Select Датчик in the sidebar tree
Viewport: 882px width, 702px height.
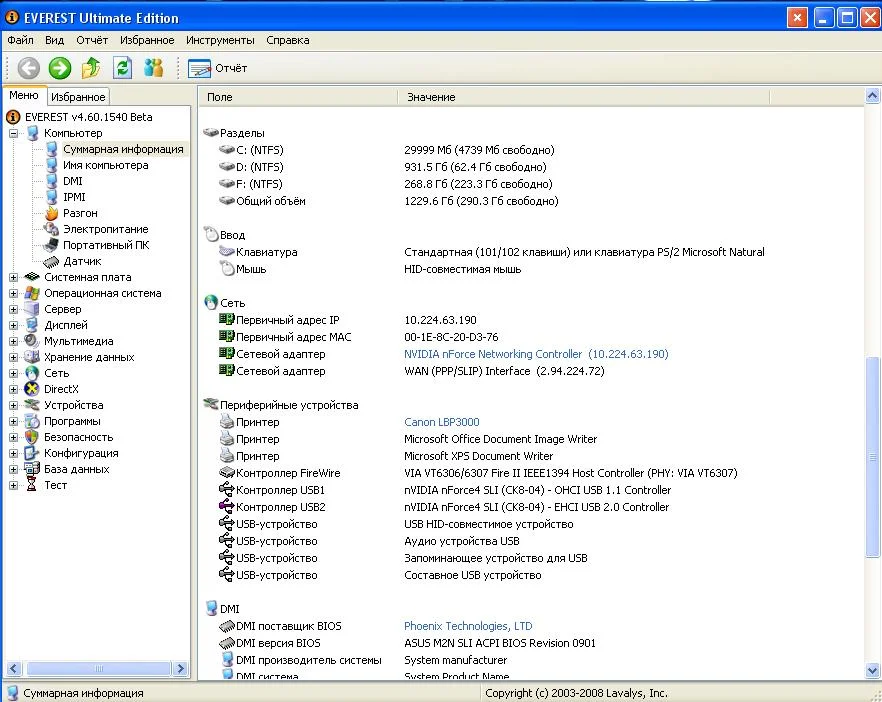(82, 261)
